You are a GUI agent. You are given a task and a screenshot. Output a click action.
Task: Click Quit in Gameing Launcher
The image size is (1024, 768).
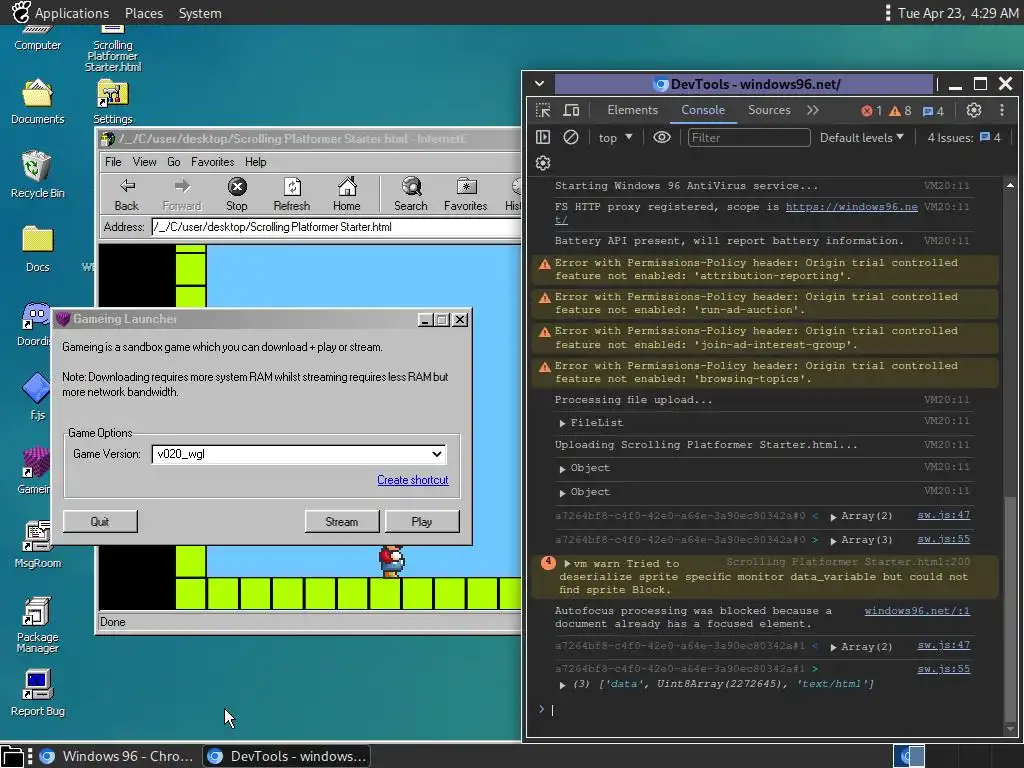pyautogui.click(x=100, y=522)
